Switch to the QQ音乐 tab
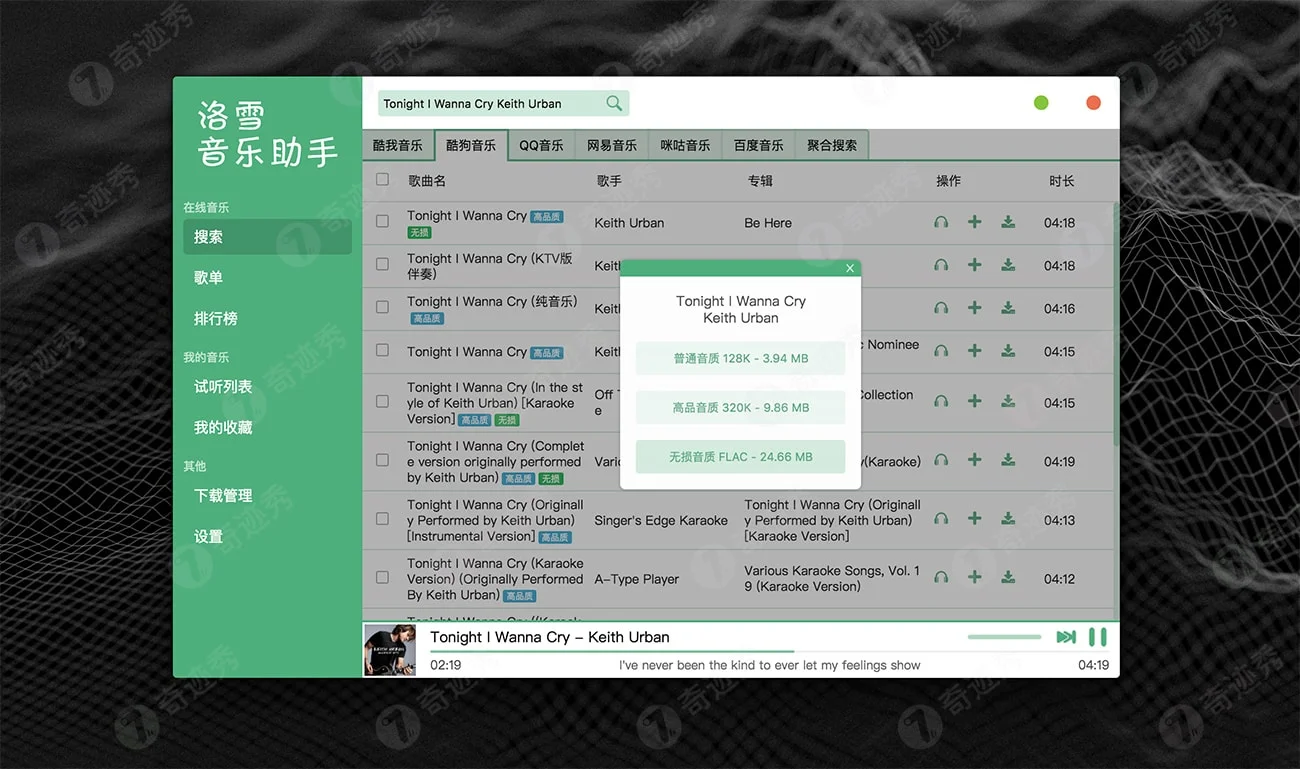This screenshot has width=1300, height=769. 541,144
